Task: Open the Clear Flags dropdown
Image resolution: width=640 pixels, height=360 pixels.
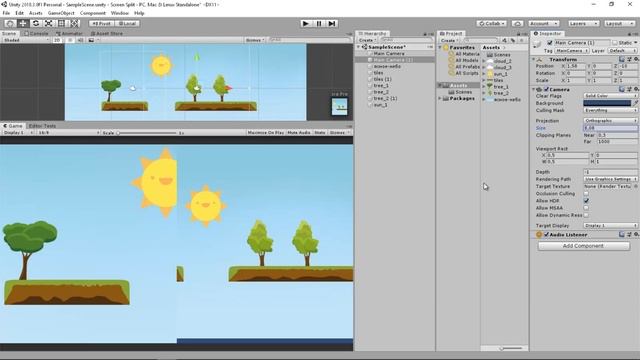Action: [611, 96]
